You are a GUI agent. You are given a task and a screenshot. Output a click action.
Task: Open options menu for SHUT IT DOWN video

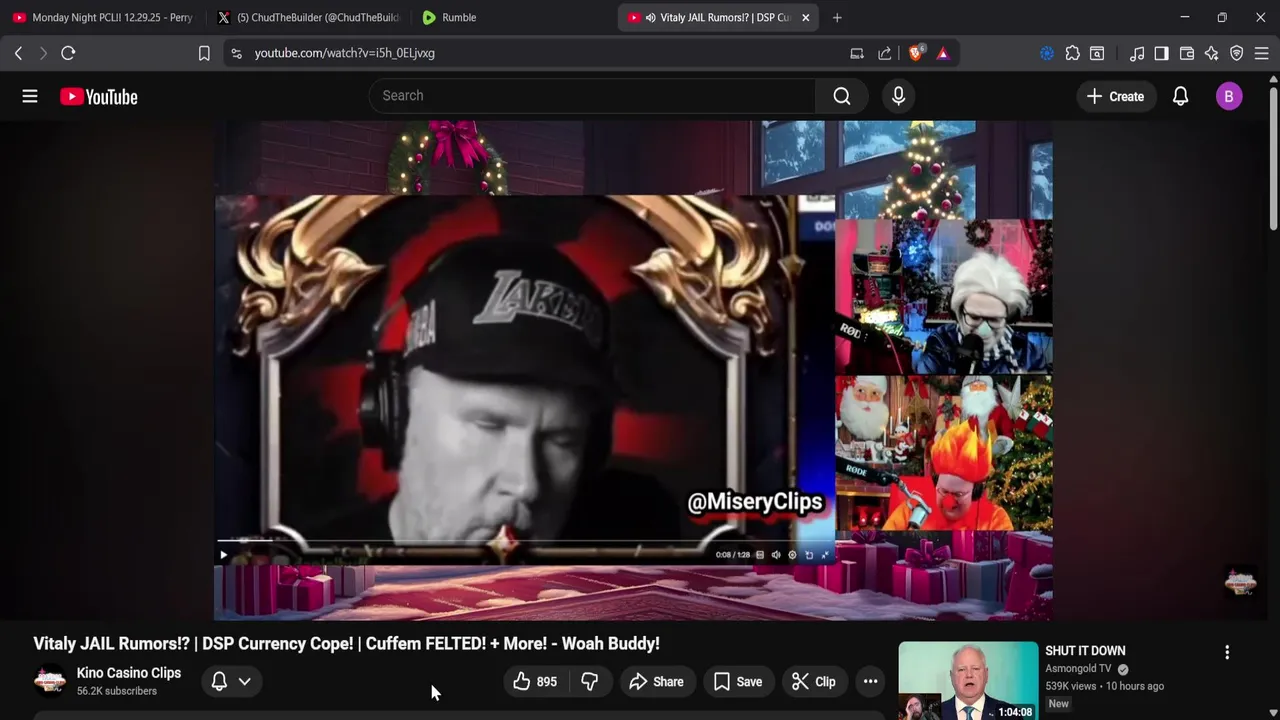[x=1227, y=652]
